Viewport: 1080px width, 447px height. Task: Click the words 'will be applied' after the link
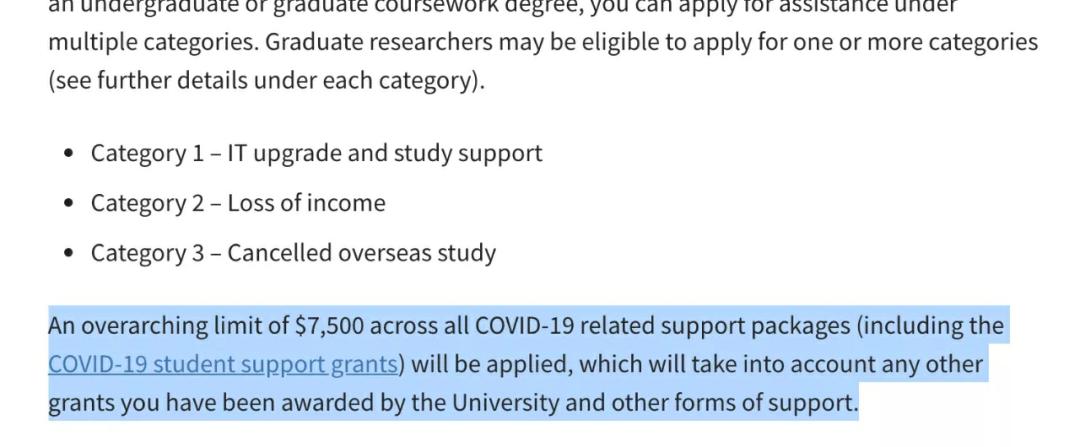(x=487, y=364)
